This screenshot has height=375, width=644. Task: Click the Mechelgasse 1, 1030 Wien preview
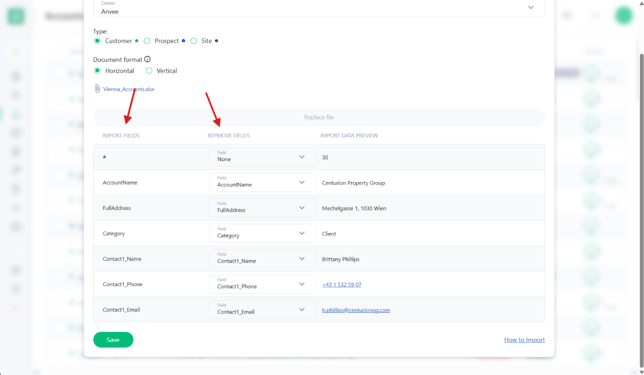pyautogui.click(x=354, y=208)
